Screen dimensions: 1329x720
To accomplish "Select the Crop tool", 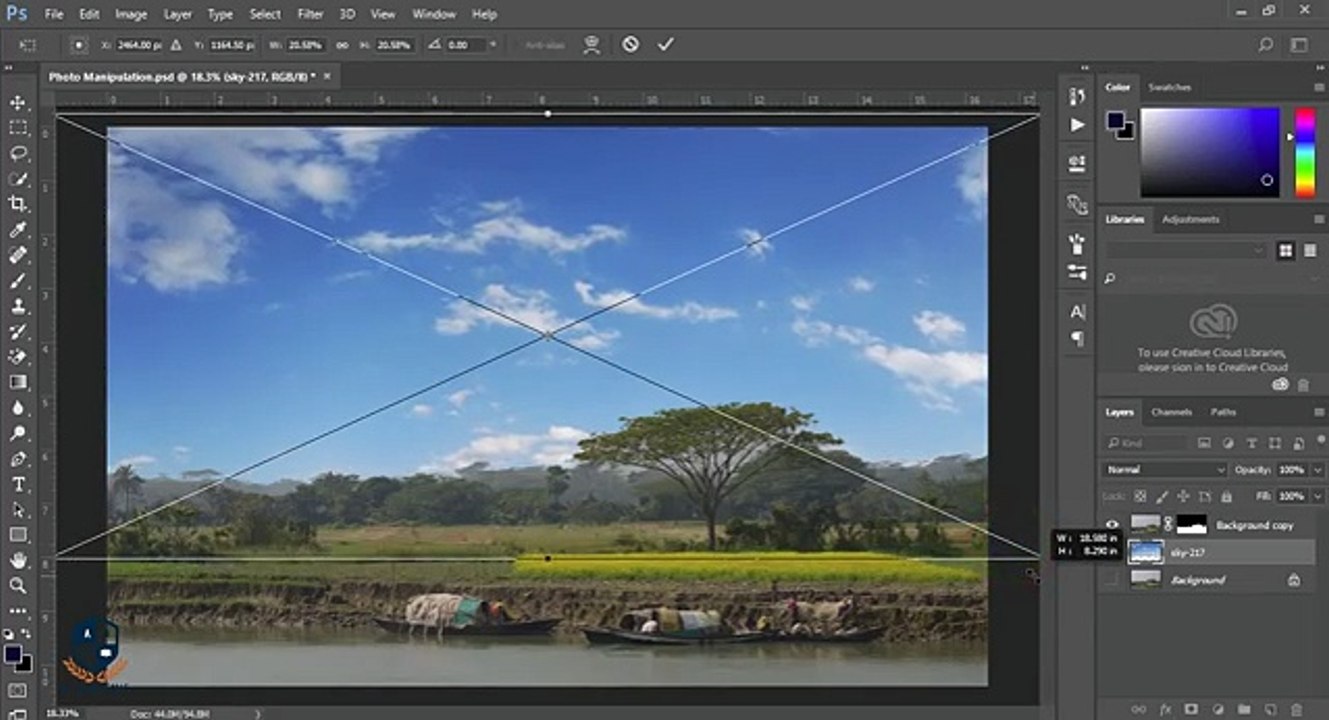I will pyautogui.click(x=18, y=204).
